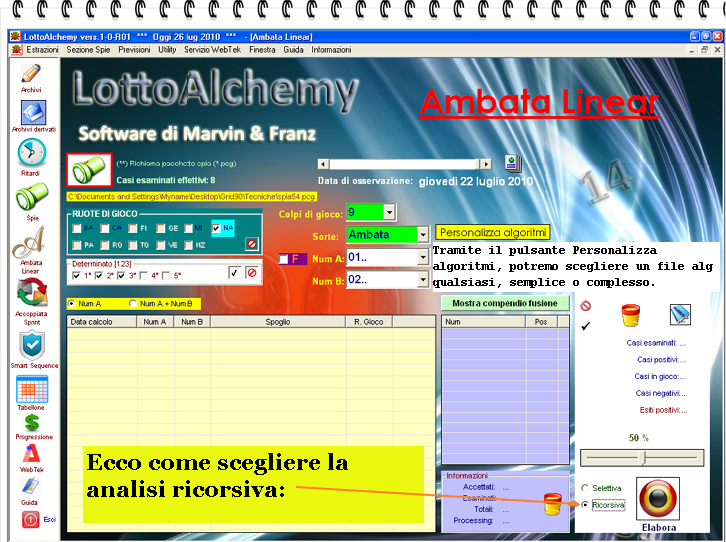Open Smart Sequence shield icon
This screenshot has width=726, height=542.
(x=32, y=345)
